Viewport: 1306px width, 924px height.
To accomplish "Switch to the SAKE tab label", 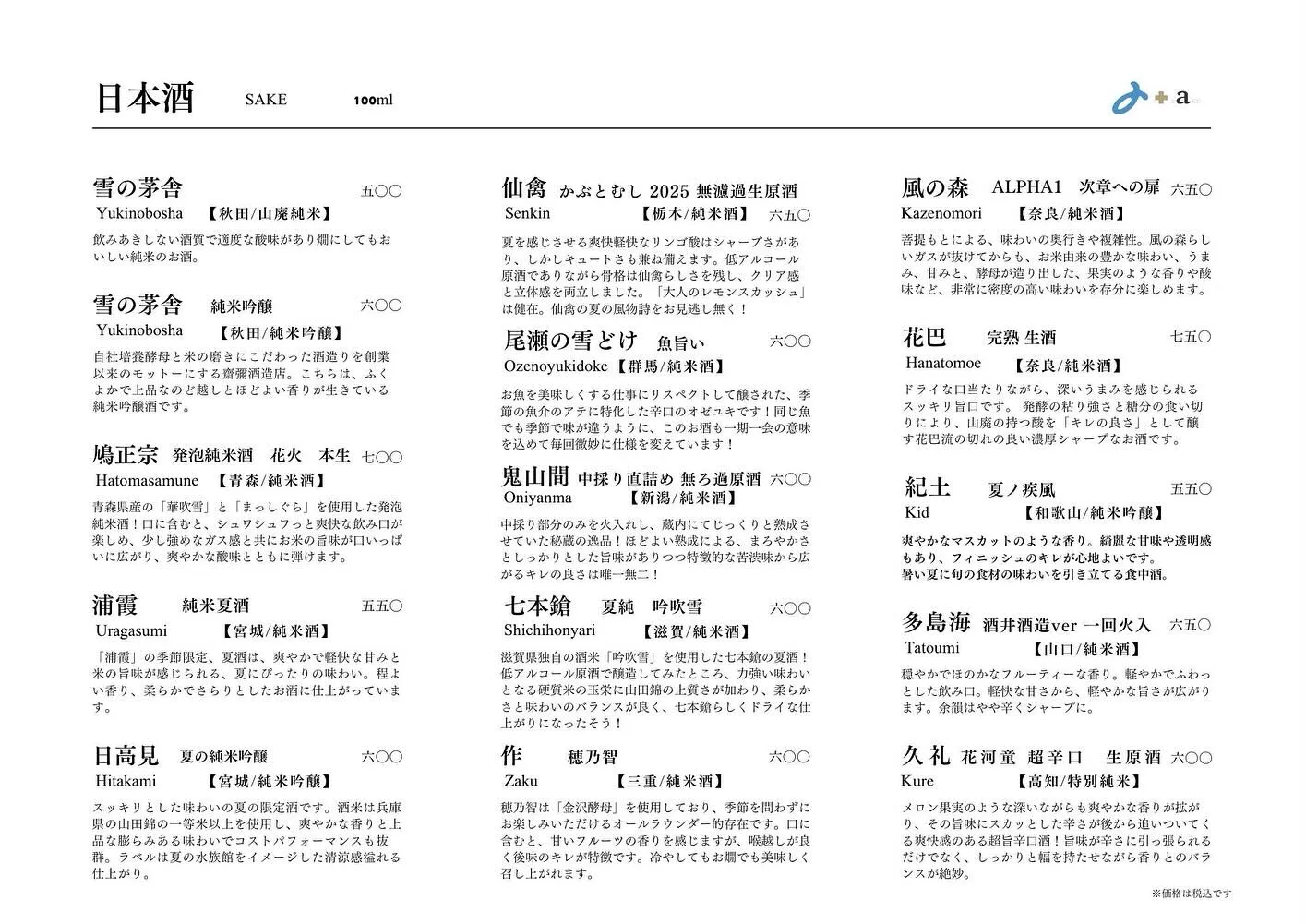I will click(x=265, y=100).
